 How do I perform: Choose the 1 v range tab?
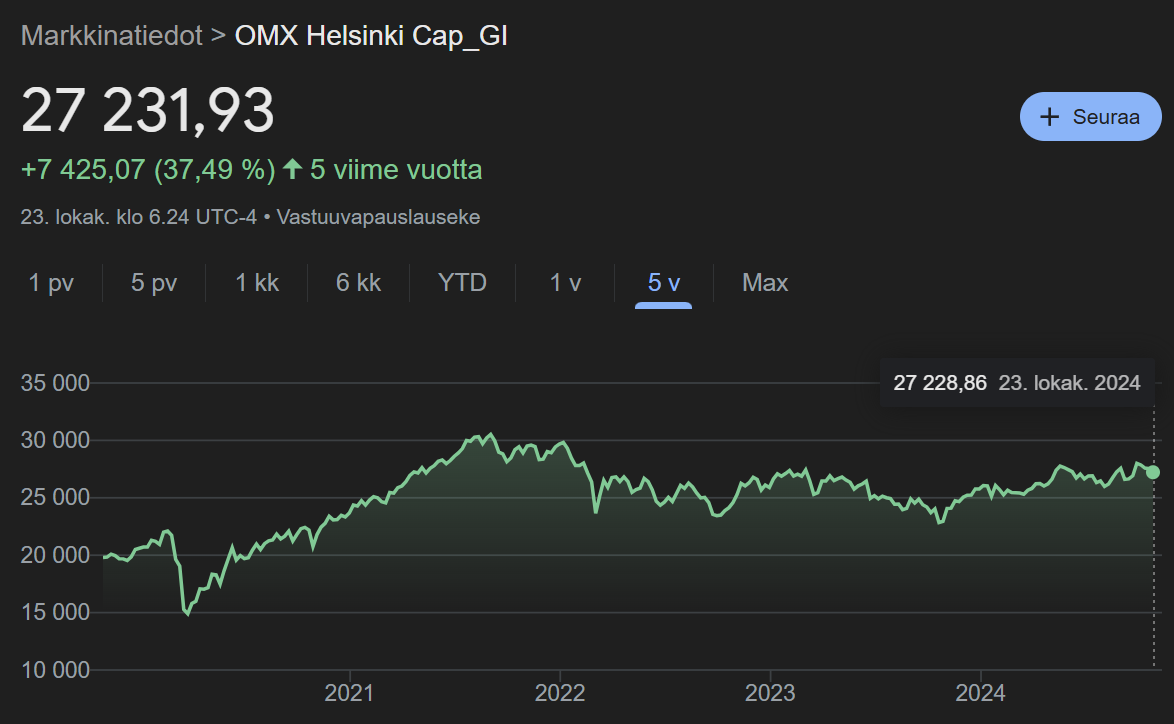[x=565, y=283]
